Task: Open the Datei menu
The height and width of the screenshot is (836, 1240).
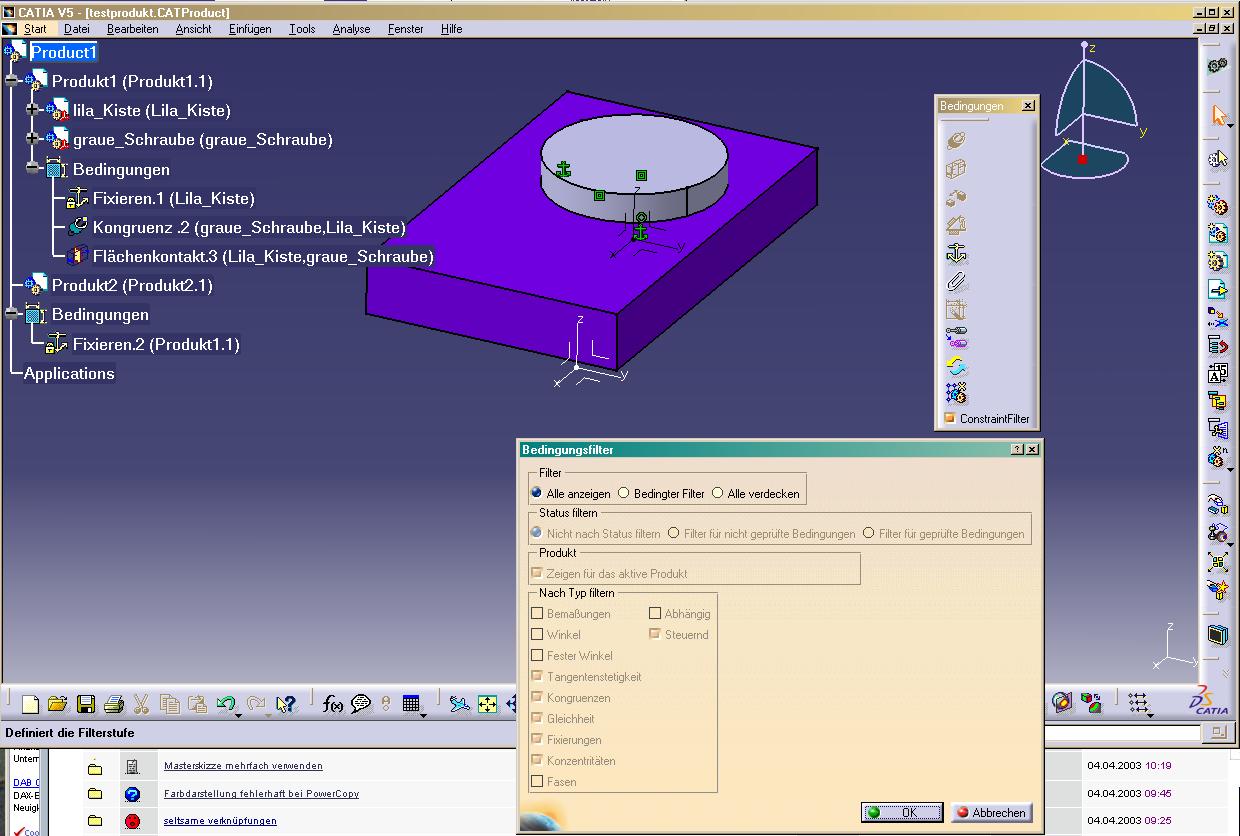Action: pos(77,29)
